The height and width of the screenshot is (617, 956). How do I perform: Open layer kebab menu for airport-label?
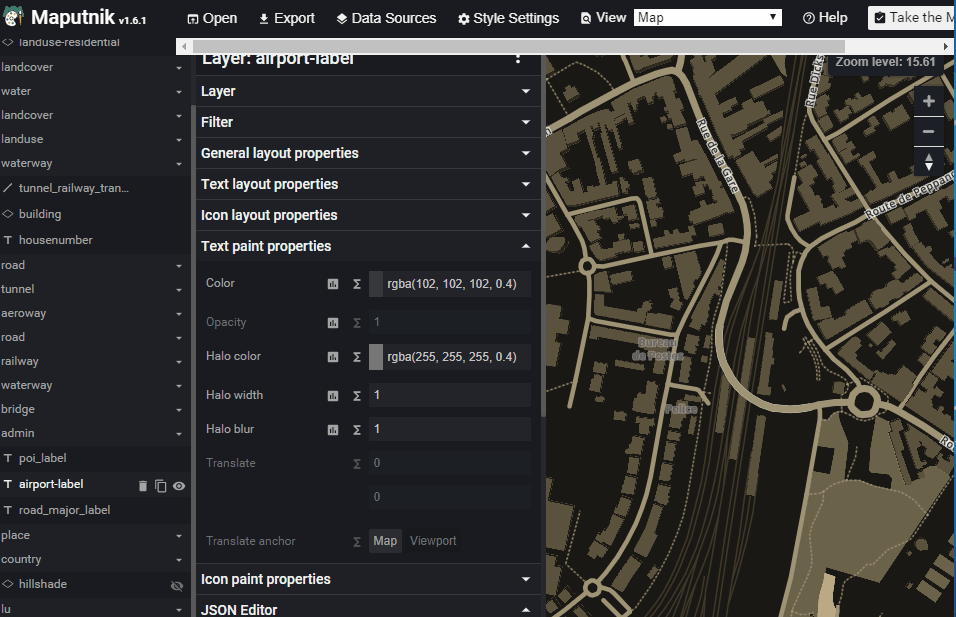click(518, 59)
